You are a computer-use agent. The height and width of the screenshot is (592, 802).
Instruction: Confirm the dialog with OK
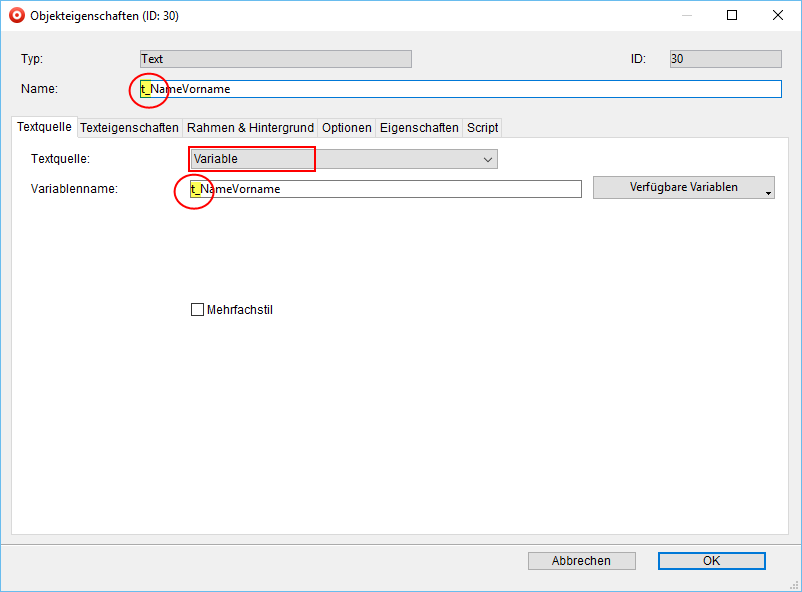(x=711, y=561)
